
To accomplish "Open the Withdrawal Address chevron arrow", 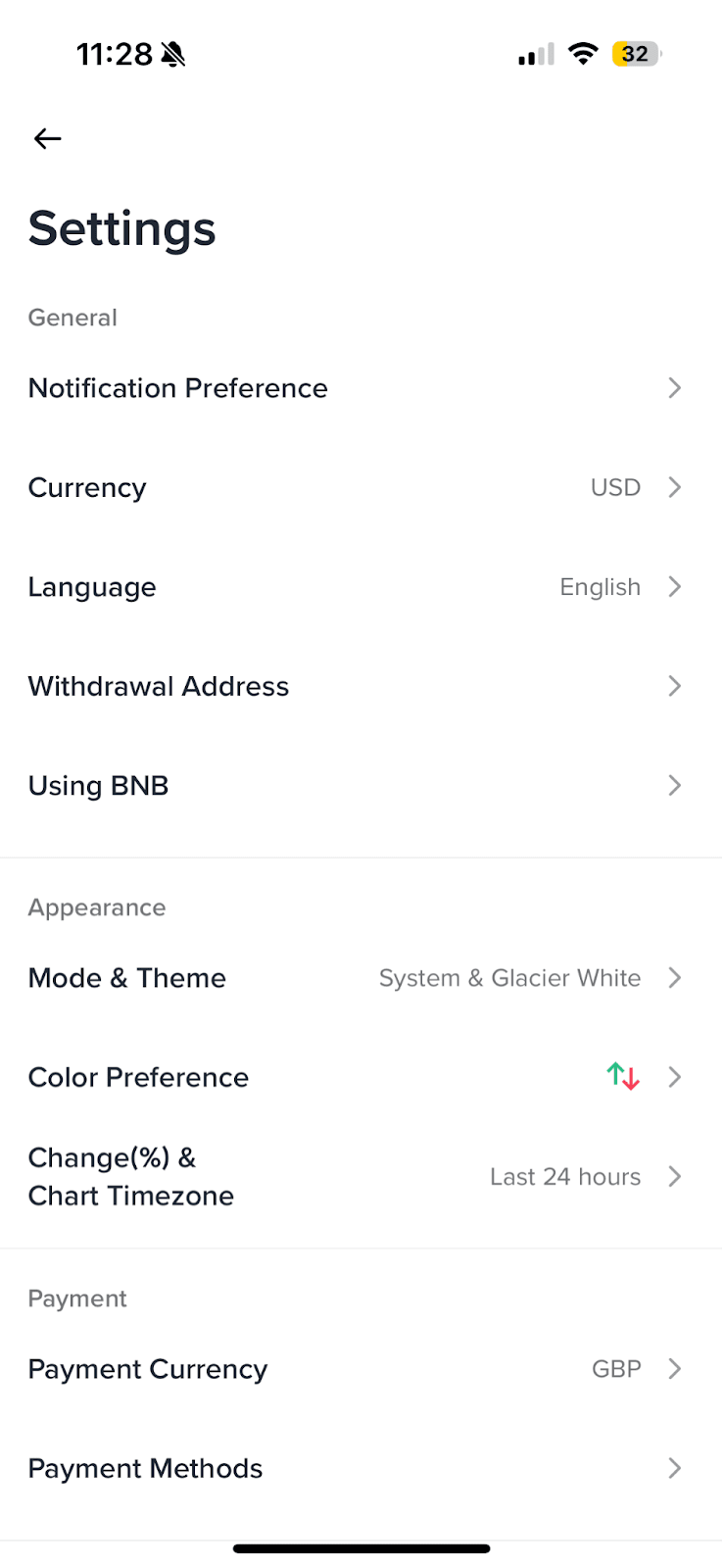I will point(674,686).
